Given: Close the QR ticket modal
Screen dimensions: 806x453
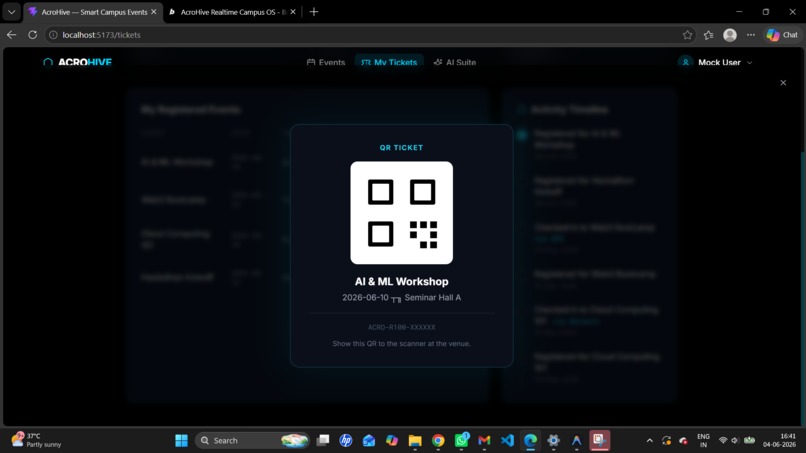Looking at the screenshot, I should coord(783,83).
